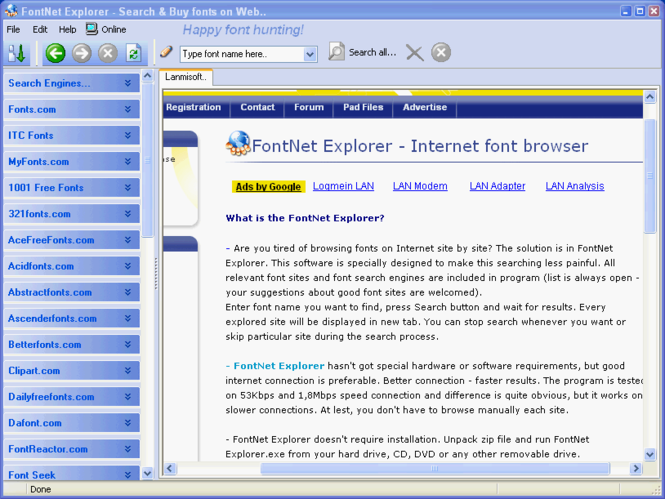
Task: Click the magnifier Search all icon
Action: pyautogui.click(x=336, y=52)
